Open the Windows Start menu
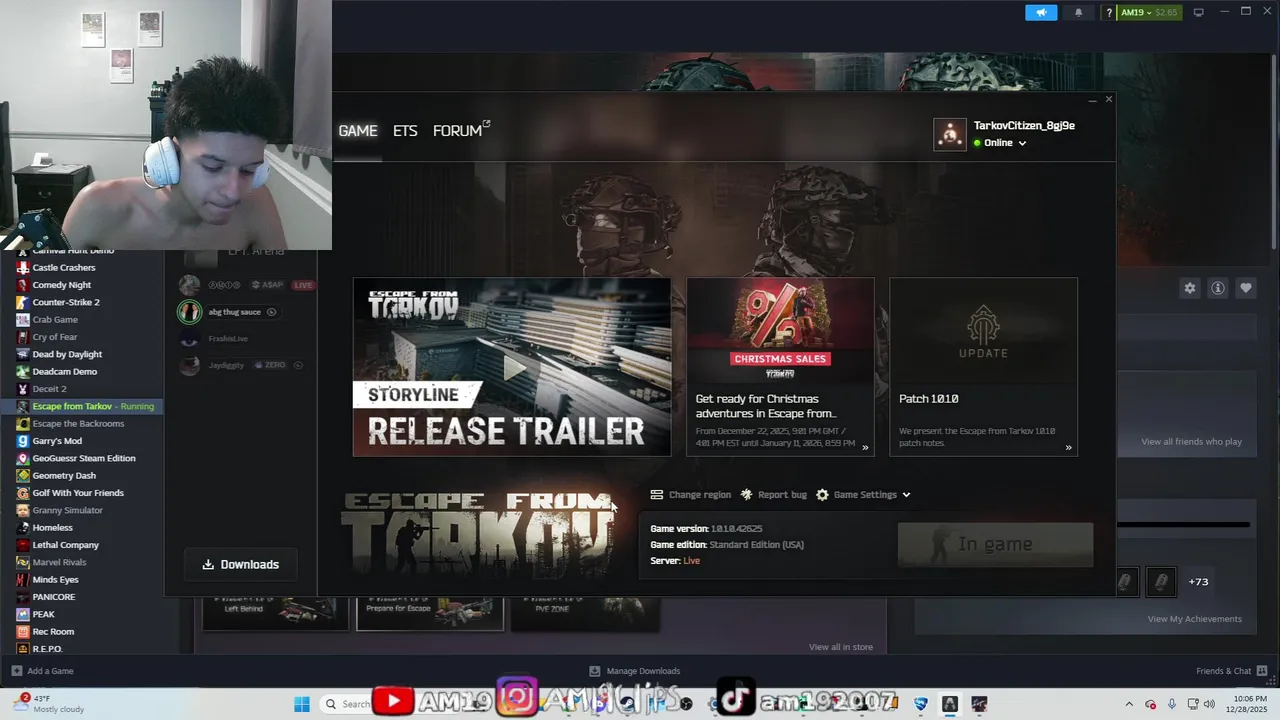This screenshot has width=1280, height=720. (x=302, y=704)
